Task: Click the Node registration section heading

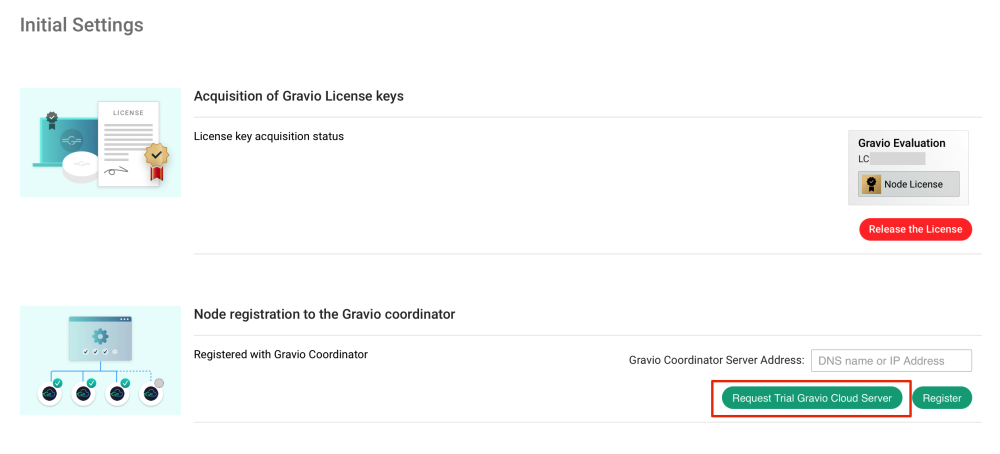Action: pos(324,314)
